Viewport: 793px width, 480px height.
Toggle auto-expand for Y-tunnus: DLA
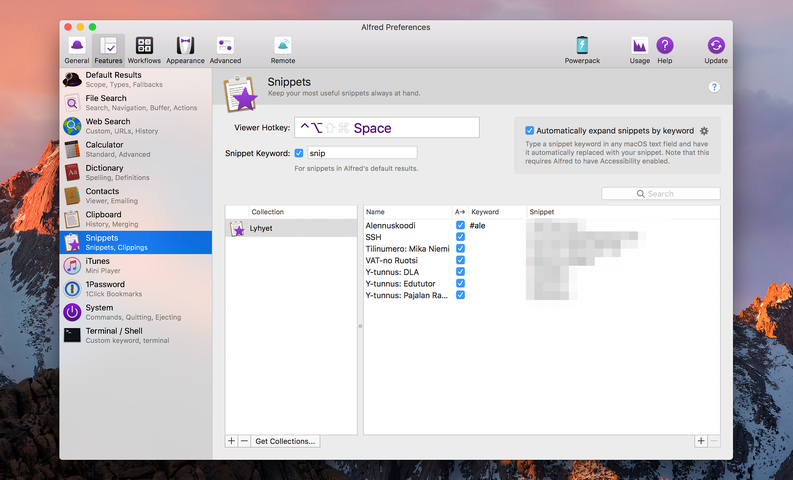click(460, 272)
